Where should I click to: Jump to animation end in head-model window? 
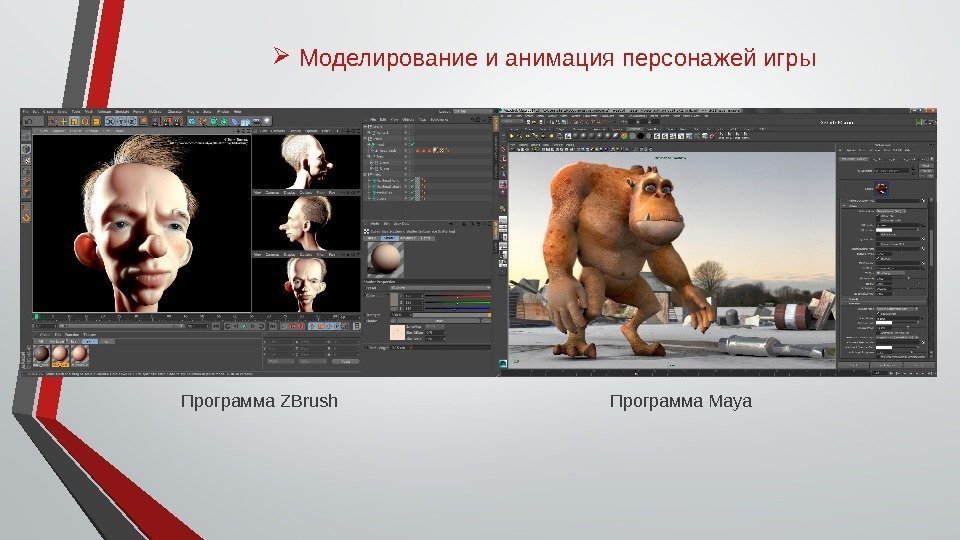pos(272,326)
